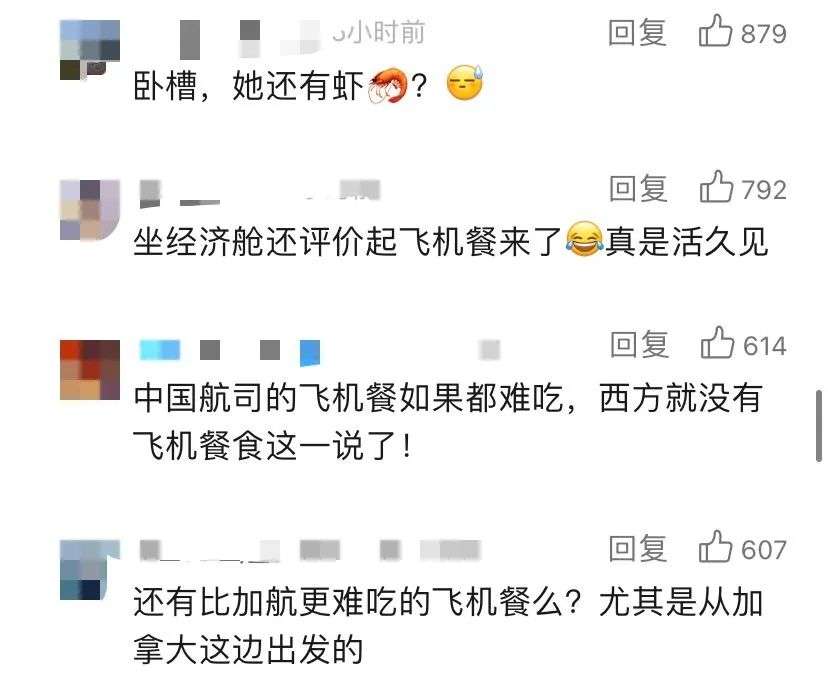Open first commenter's pixelated avatar
This screenshot has width=828, height=680.
[x=90, y=50]
